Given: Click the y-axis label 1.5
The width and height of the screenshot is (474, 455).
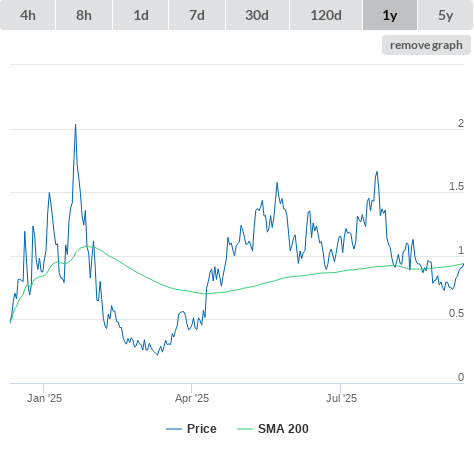Looking at the screenshot, I should pyautogui.click(x=456, y=187).
